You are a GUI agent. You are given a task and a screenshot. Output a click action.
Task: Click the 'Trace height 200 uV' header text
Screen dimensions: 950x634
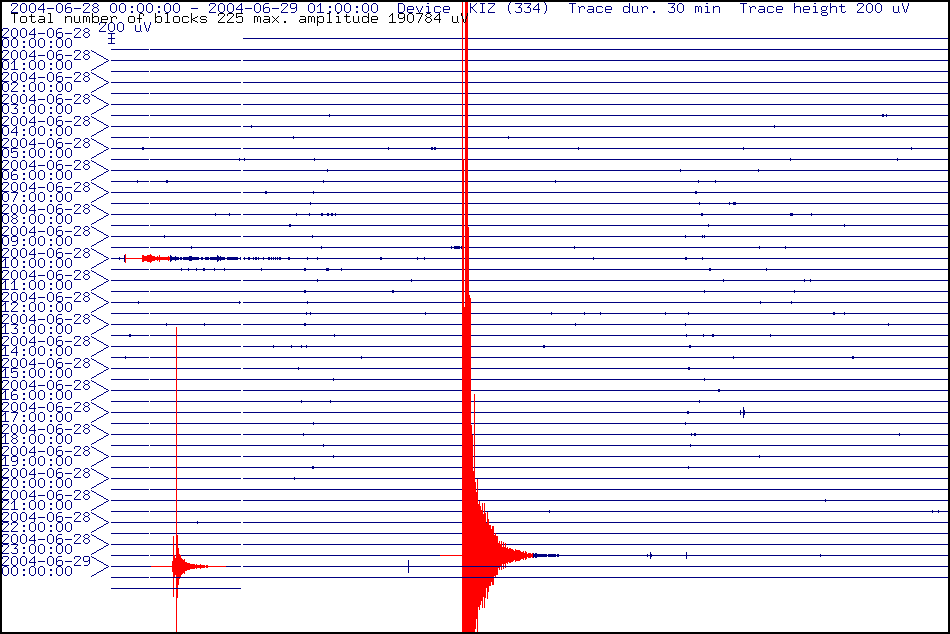tap(824, 8)
